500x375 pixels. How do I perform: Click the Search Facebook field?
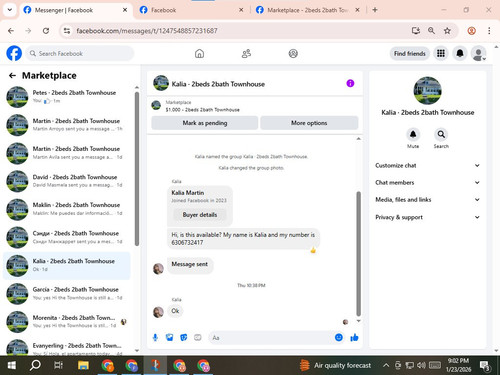(80, 53)
